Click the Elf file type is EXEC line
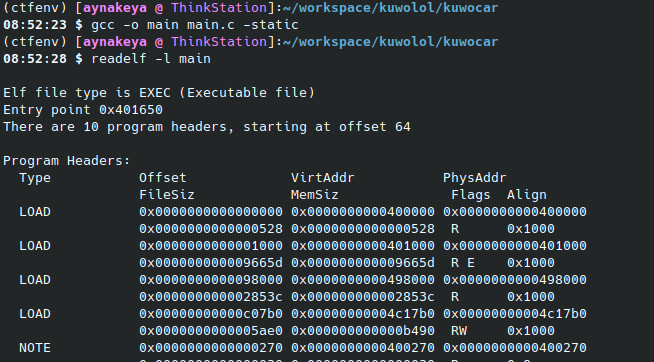Image resolution: width=654 pixels, height=362 pixels. click(x=159, y=93)
